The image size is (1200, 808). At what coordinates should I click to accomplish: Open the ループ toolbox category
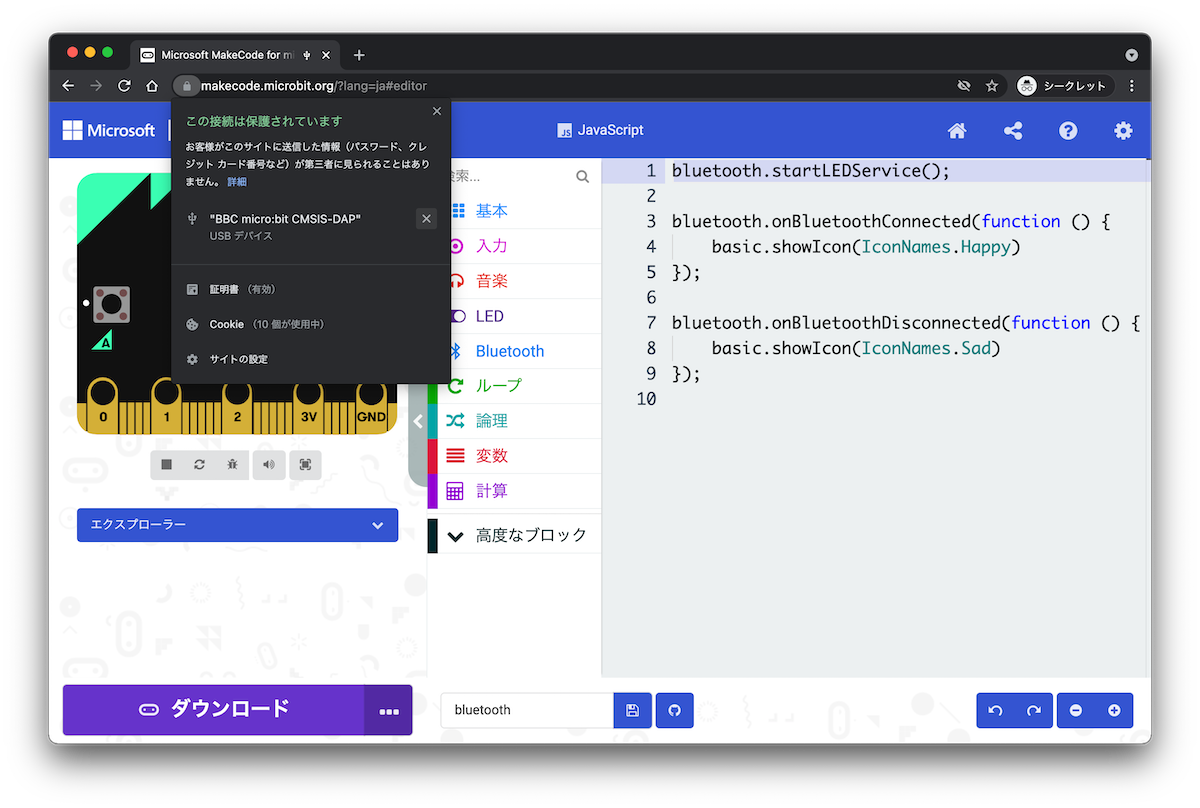514,386
